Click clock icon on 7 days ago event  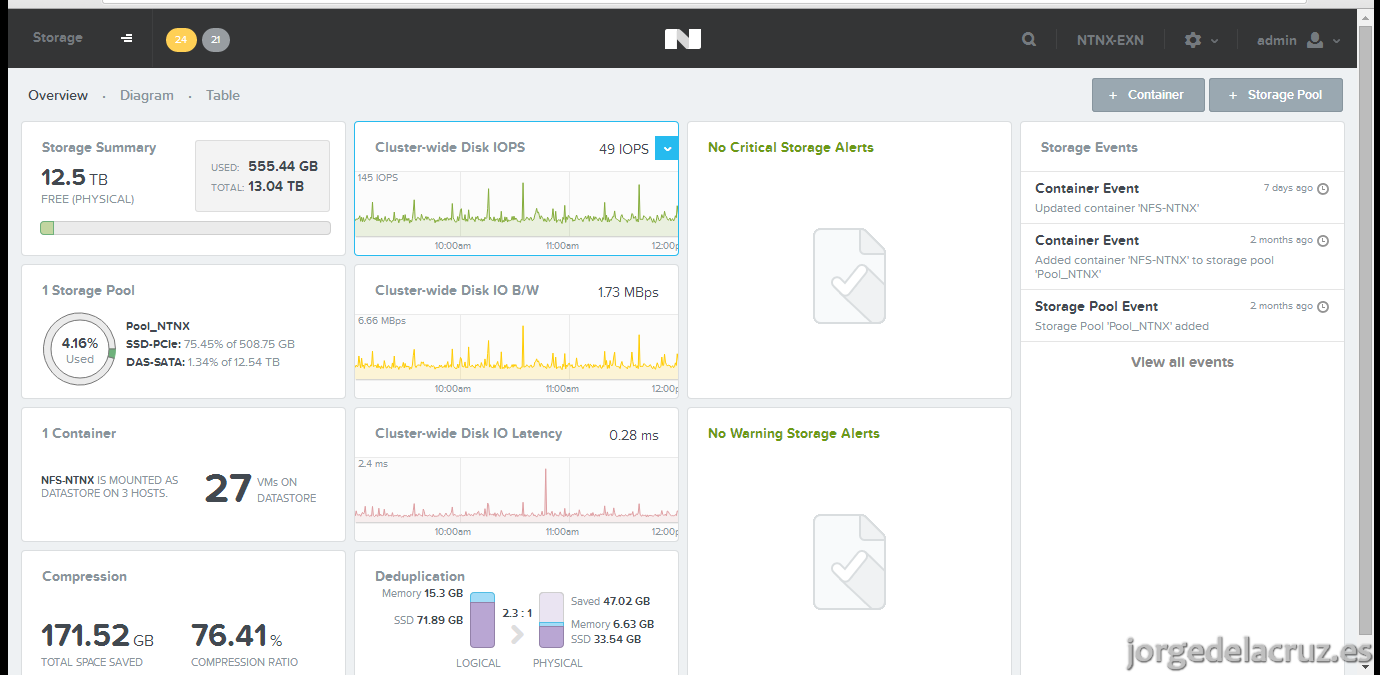click(x=1323, y=188)
